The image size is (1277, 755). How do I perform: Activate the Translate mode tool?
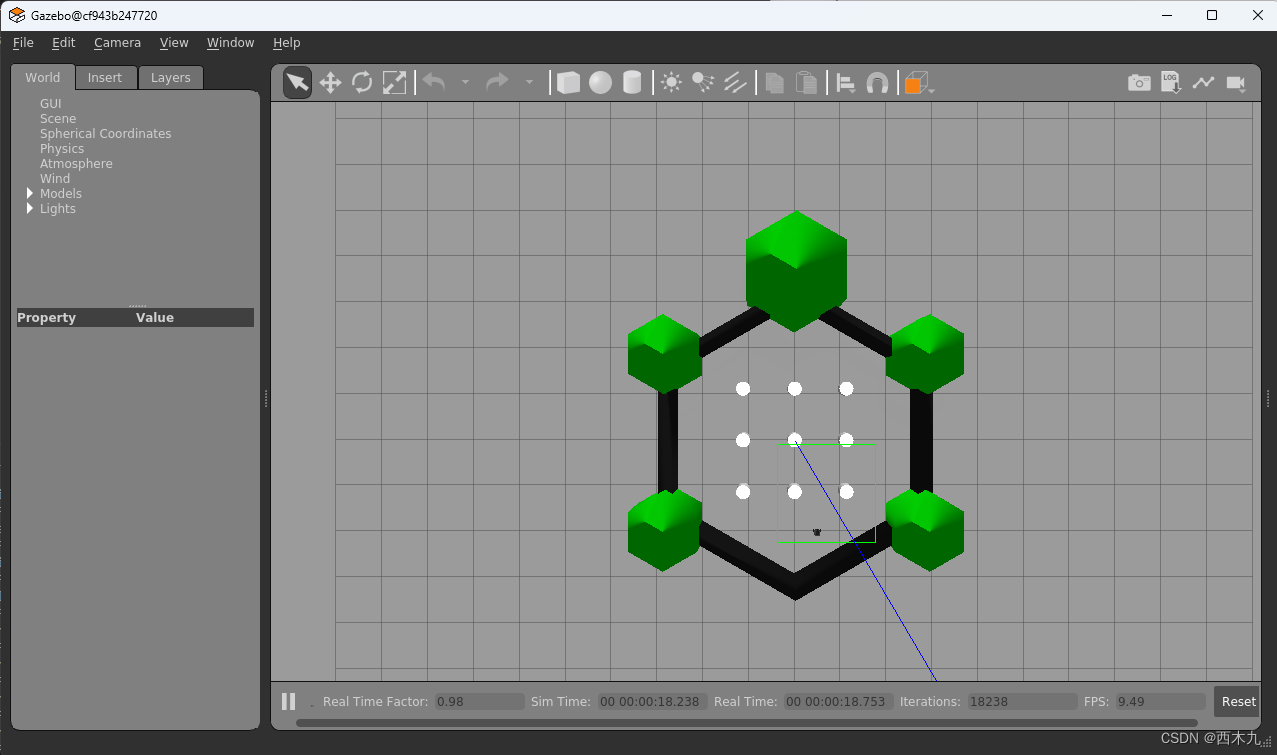click(330, 83)
